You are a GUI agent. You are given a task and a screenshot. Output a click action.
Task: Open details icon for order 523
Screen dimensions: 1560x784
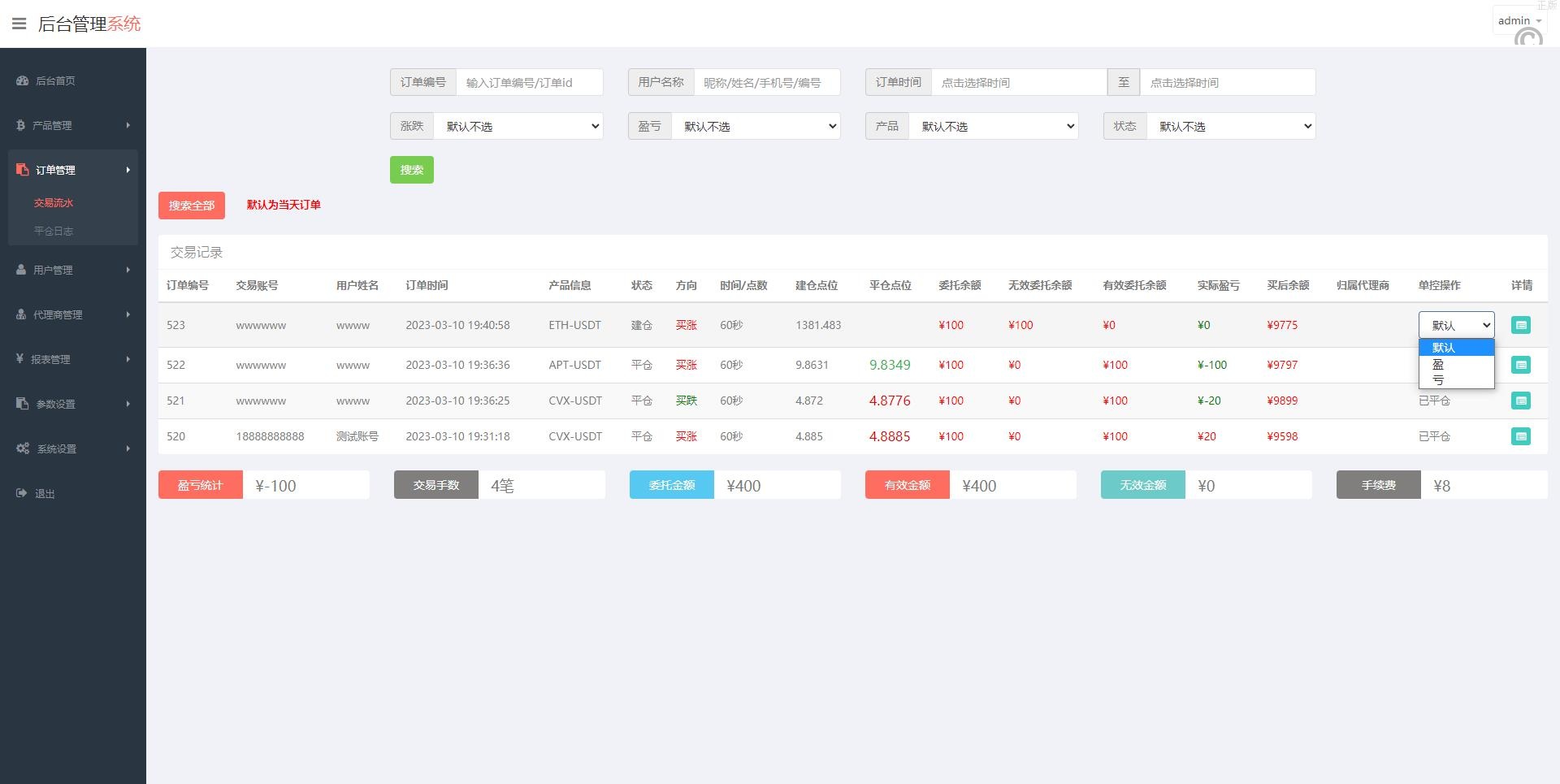pyautogui.click(x=1520, y=325)
